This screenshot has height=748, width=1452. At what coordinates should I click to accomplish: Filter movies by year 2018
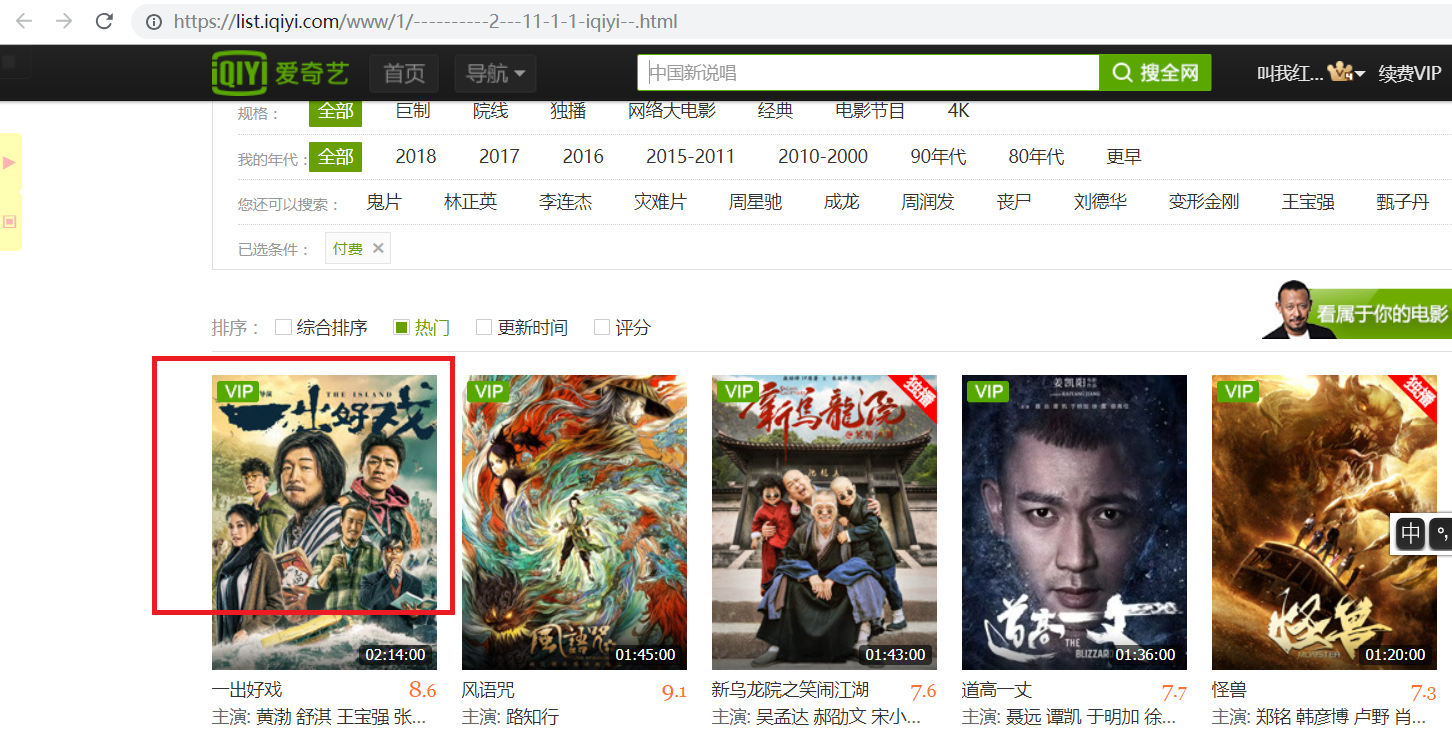coord(416,157)
